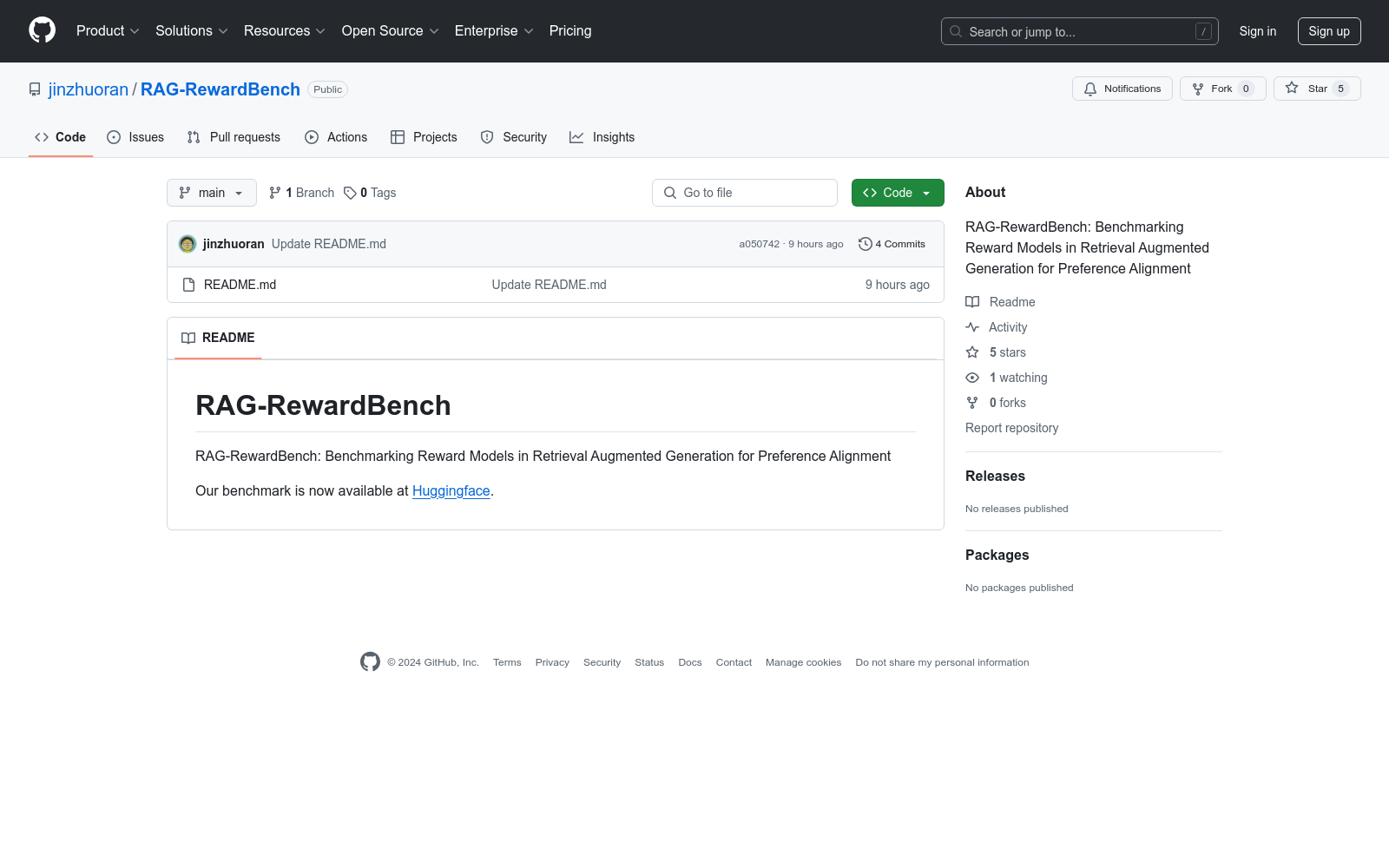This screenshot has width=1389, height=868.
Task: Select the README tab in file viewer
Action: pyautogui.click(x=218, y=338)
